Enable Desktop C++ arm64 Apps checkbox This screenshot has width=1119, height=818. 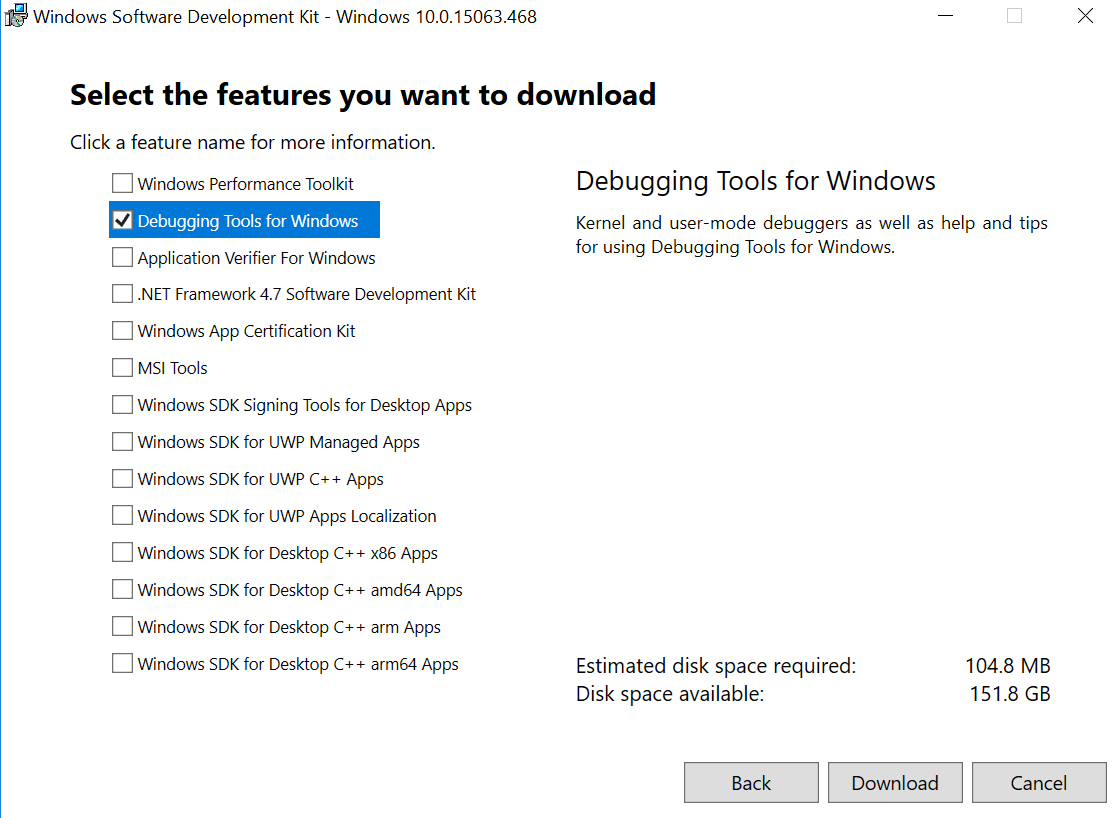[122, 663]
